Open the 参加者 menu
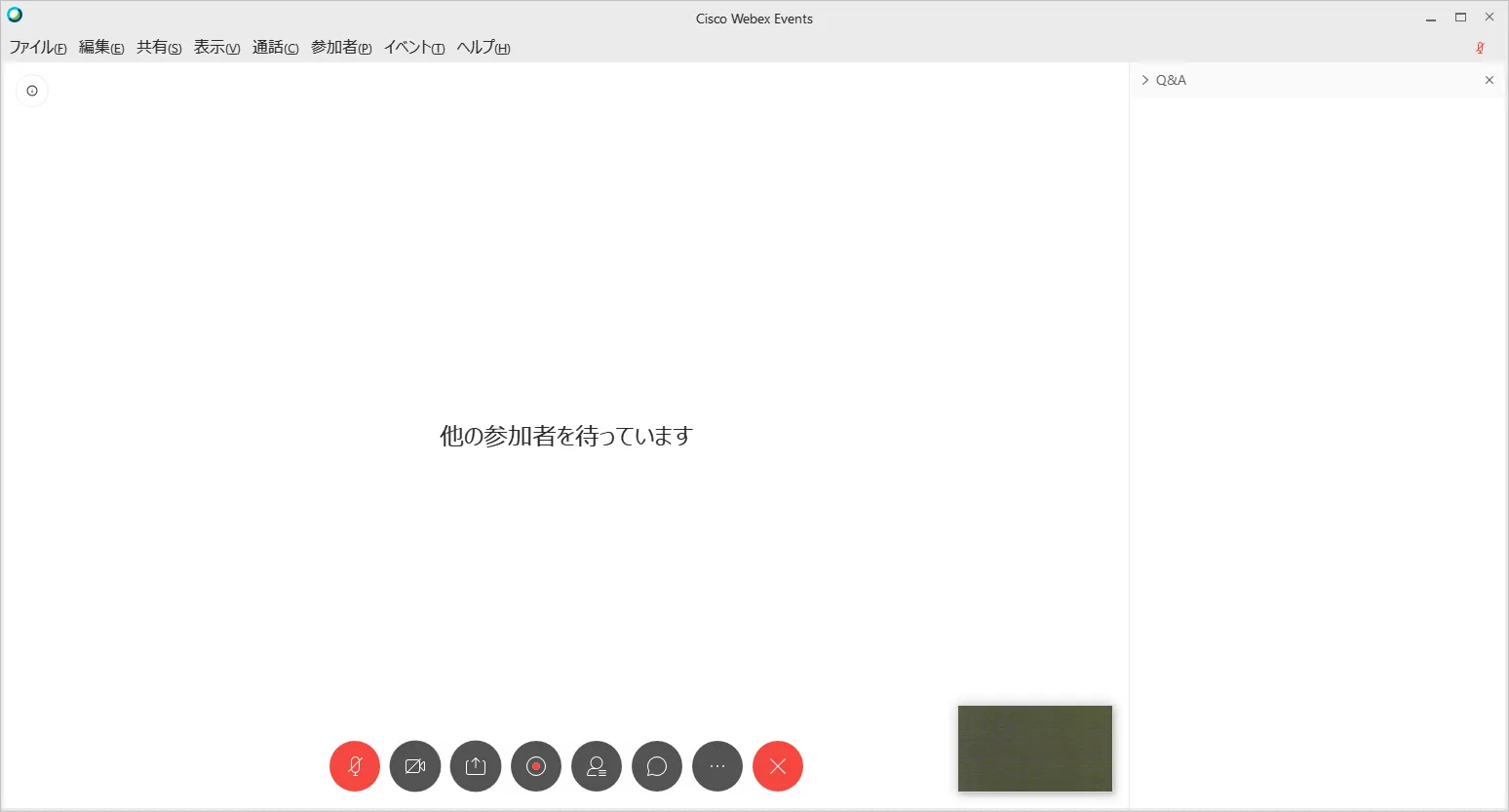Screen dimensions: 1509x812 [x=341, y=48]
